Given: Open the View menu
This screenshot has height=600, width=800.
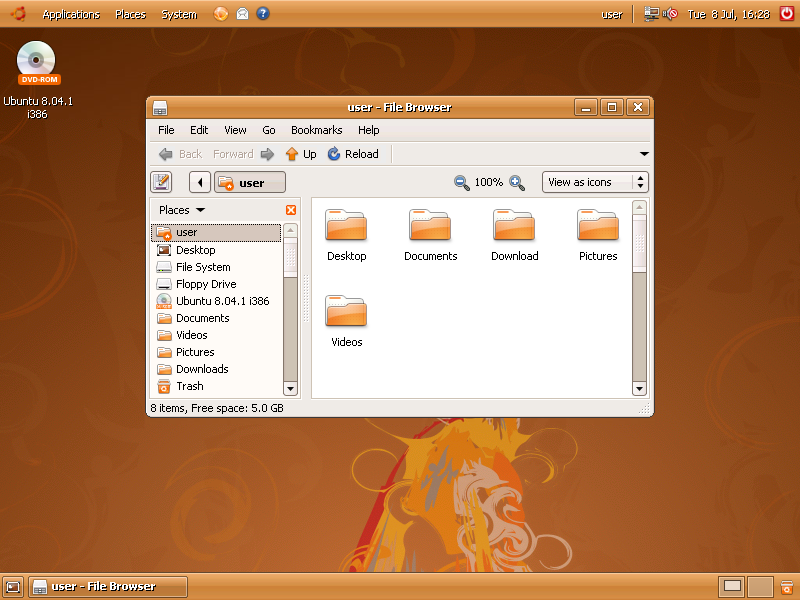Looking at the screenshot, I should pyautogui.click(x=235, y=130).
